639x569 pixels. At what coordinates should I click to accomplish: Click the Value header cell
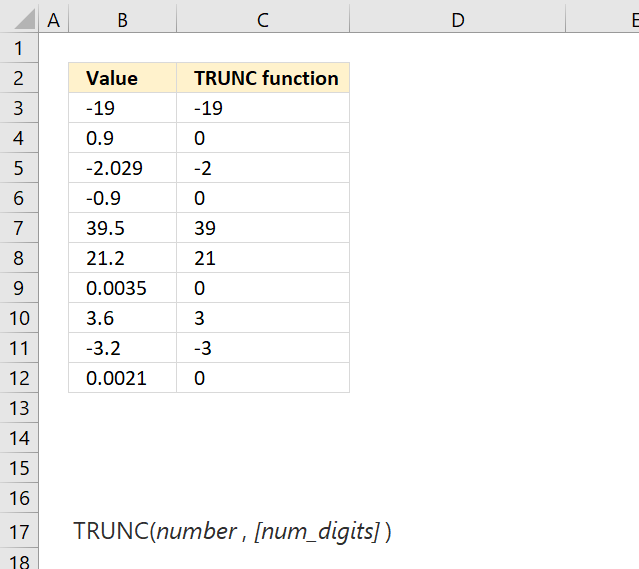pyautogui.click(x=123, y=78)
